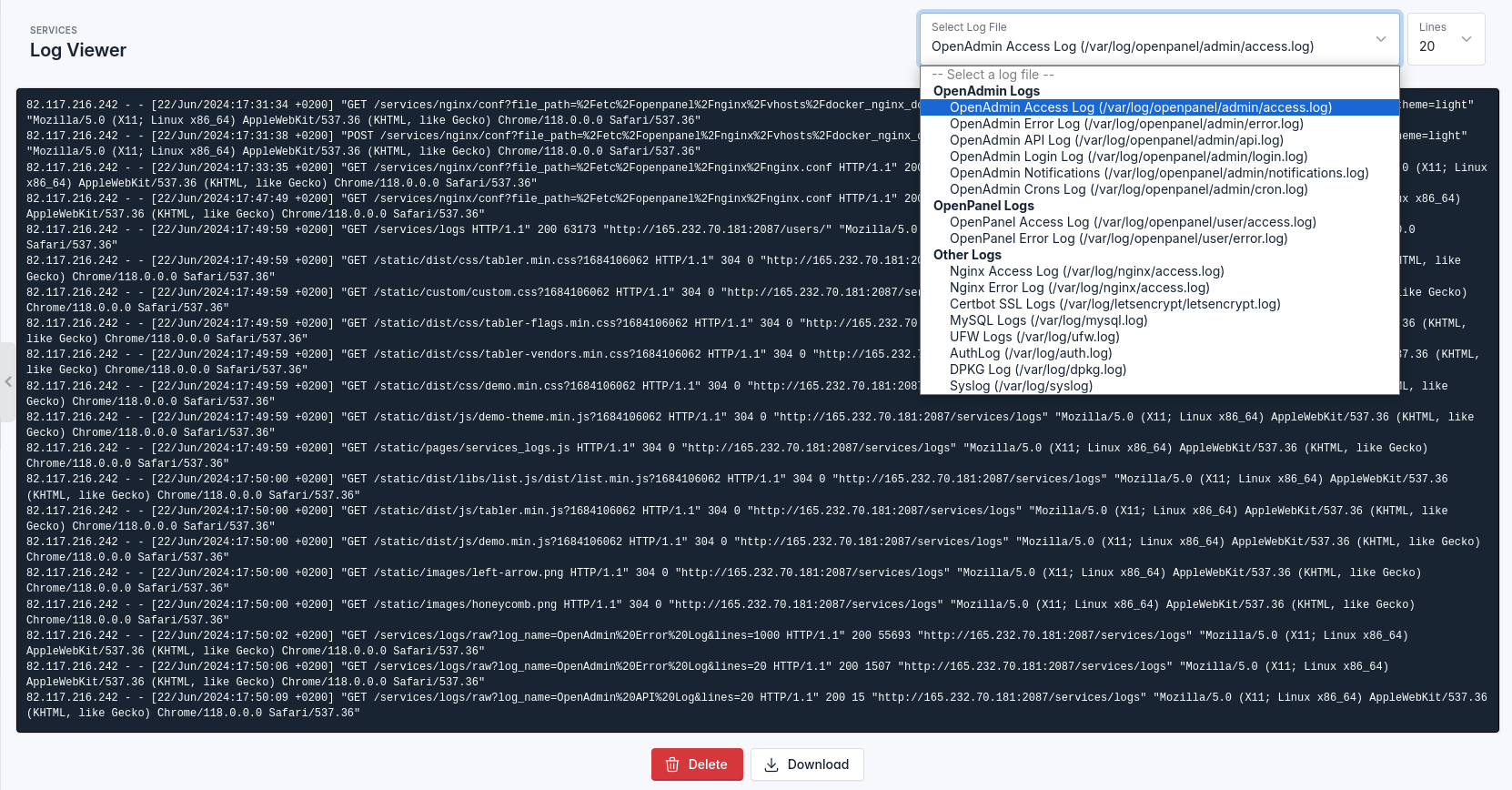The width and height of the screenshot is (1512, 790).
Task: Click the sidebar collapse arrow on left edge
Action: 8,382
